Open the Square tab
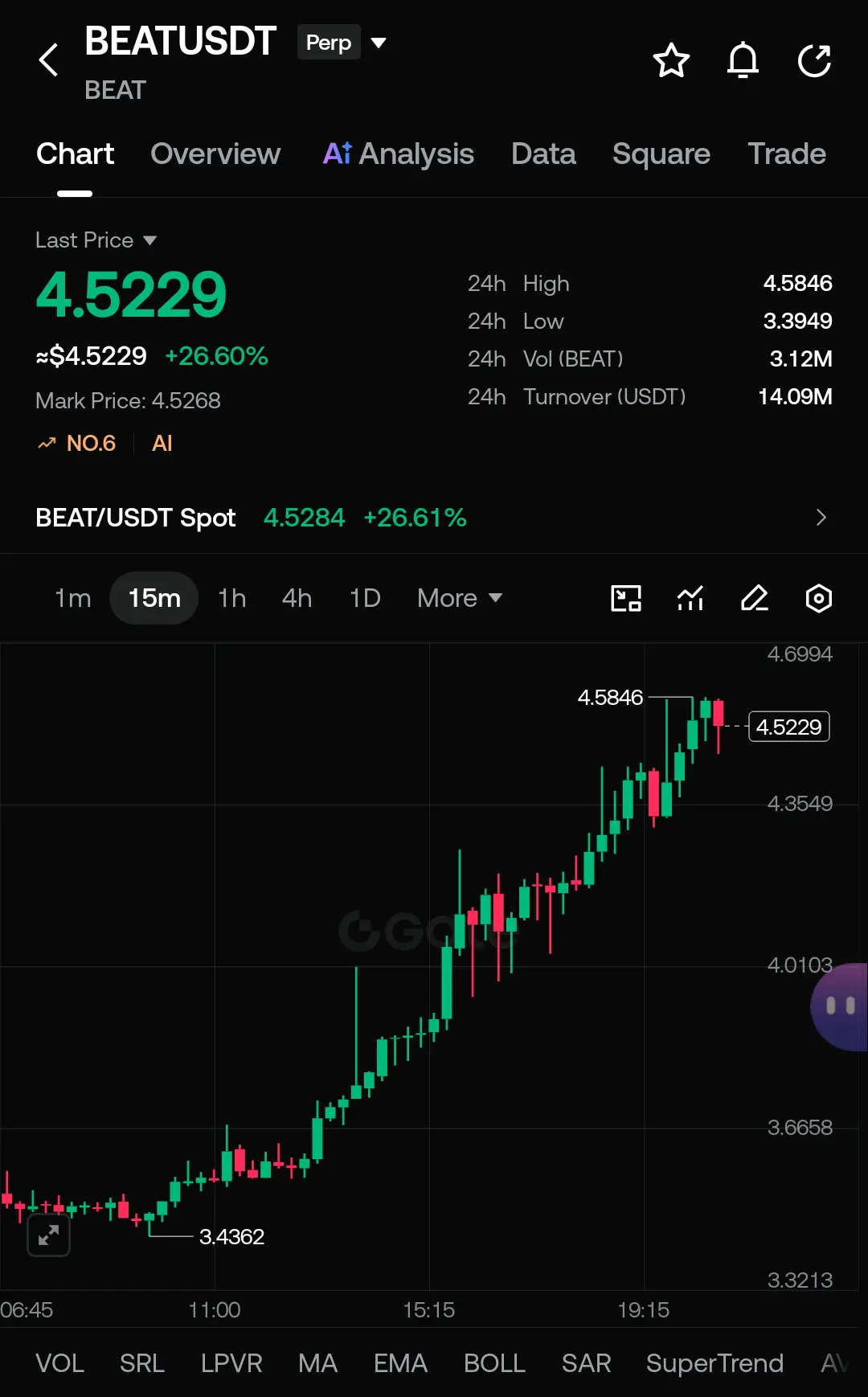The height and width of the screenshot is (1397, 868). tap(661, 154)
